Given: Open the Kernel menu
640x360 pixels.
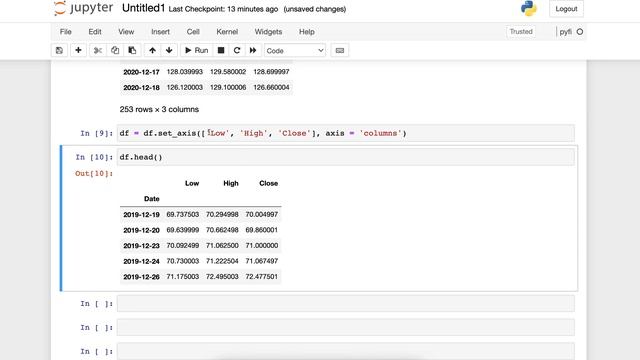Looking at the screenshot, I should pyautogui.click(x=227, y=32).
